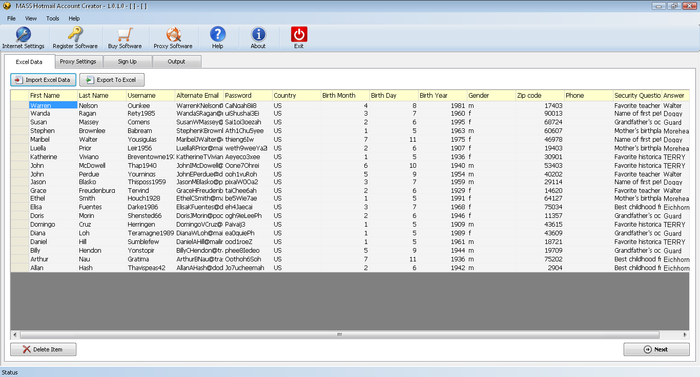Select the first name cell 'Ethel'
Viewport: 700px width, 377px height.
pyautogui.click(x=53, y=198)
